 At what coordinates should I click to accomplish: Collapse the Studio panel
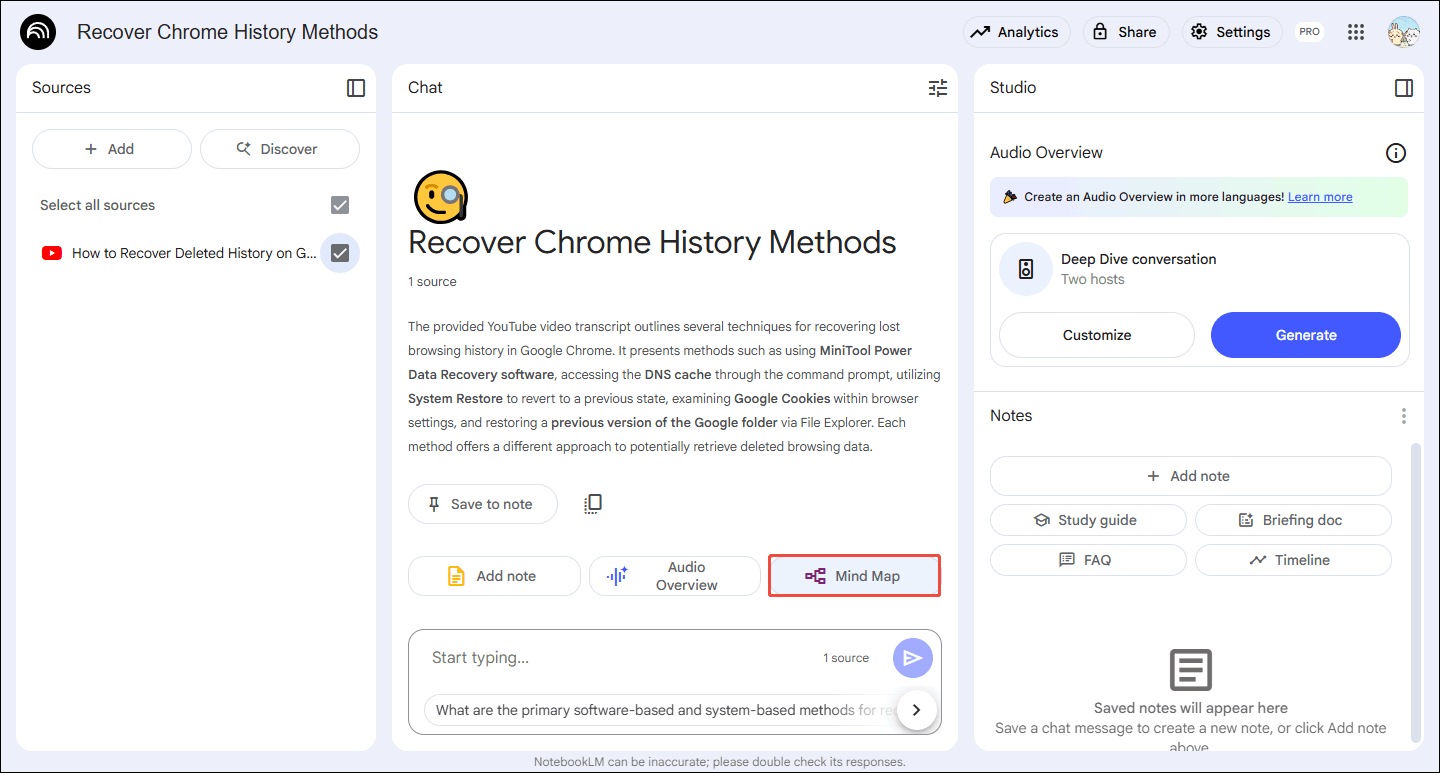click(1404, 88)
